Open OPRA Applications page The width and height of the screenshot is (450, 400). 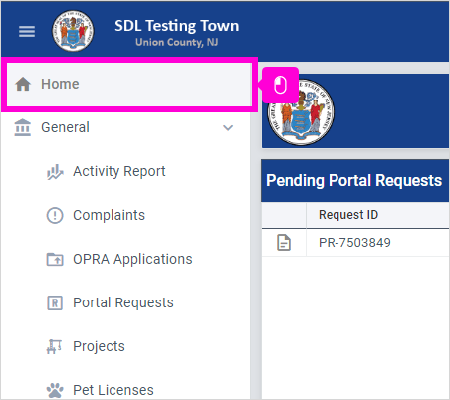[133, 259]
